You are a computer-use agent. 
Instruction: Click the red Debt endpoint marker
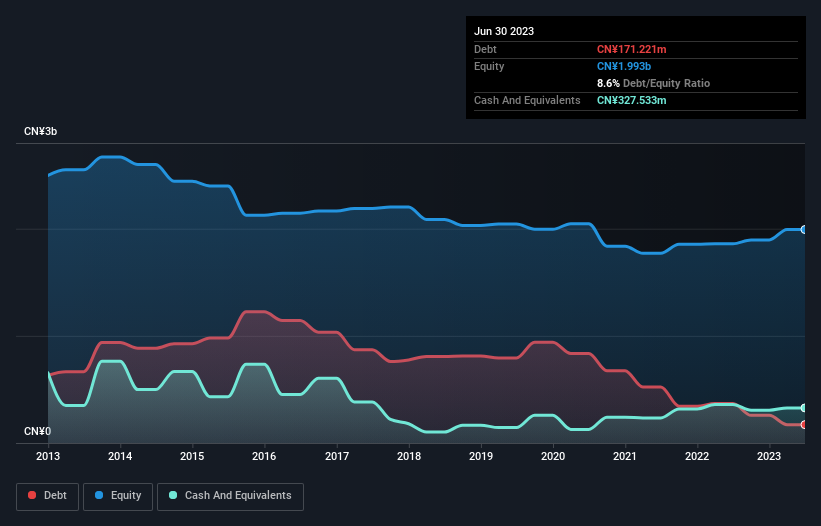[804, 424]
